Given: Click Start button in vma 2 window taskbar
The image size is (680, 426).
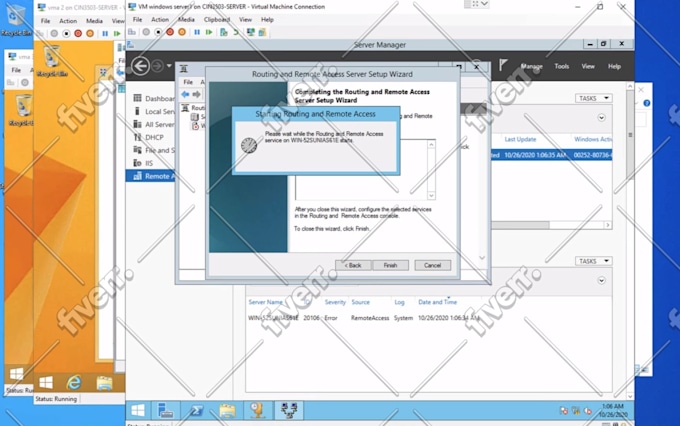Looking at the screenshot, I should [46, 383].
